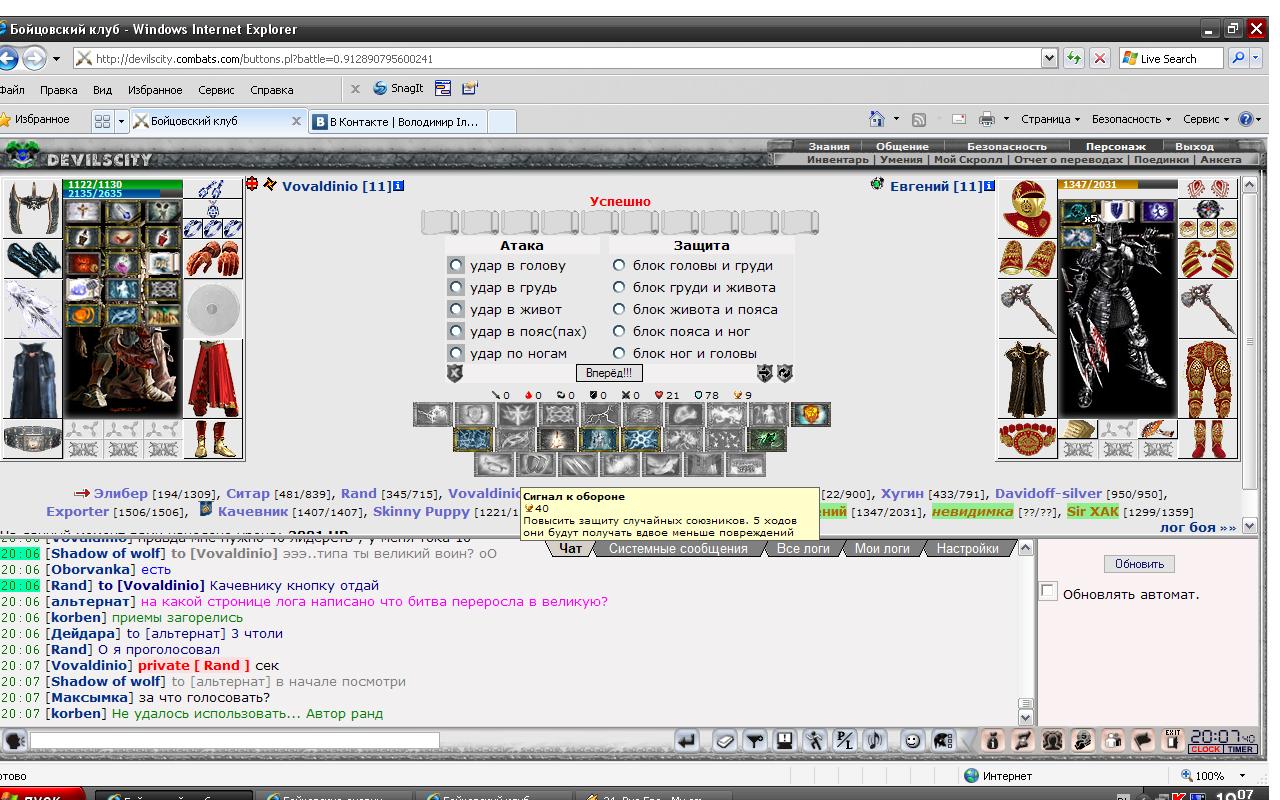Click the 'Вперёд!!!' button
Image resolution: width=1280 pixels, height=800 pixels.
tap(609, 373)
